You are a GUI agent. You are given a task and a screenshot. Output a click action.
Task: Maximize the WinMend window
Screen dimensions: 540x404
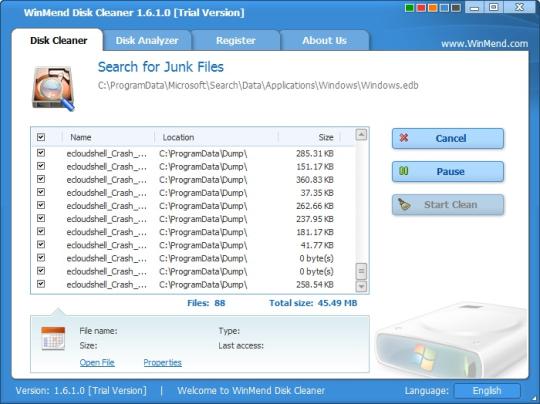(x=494, y=7)
